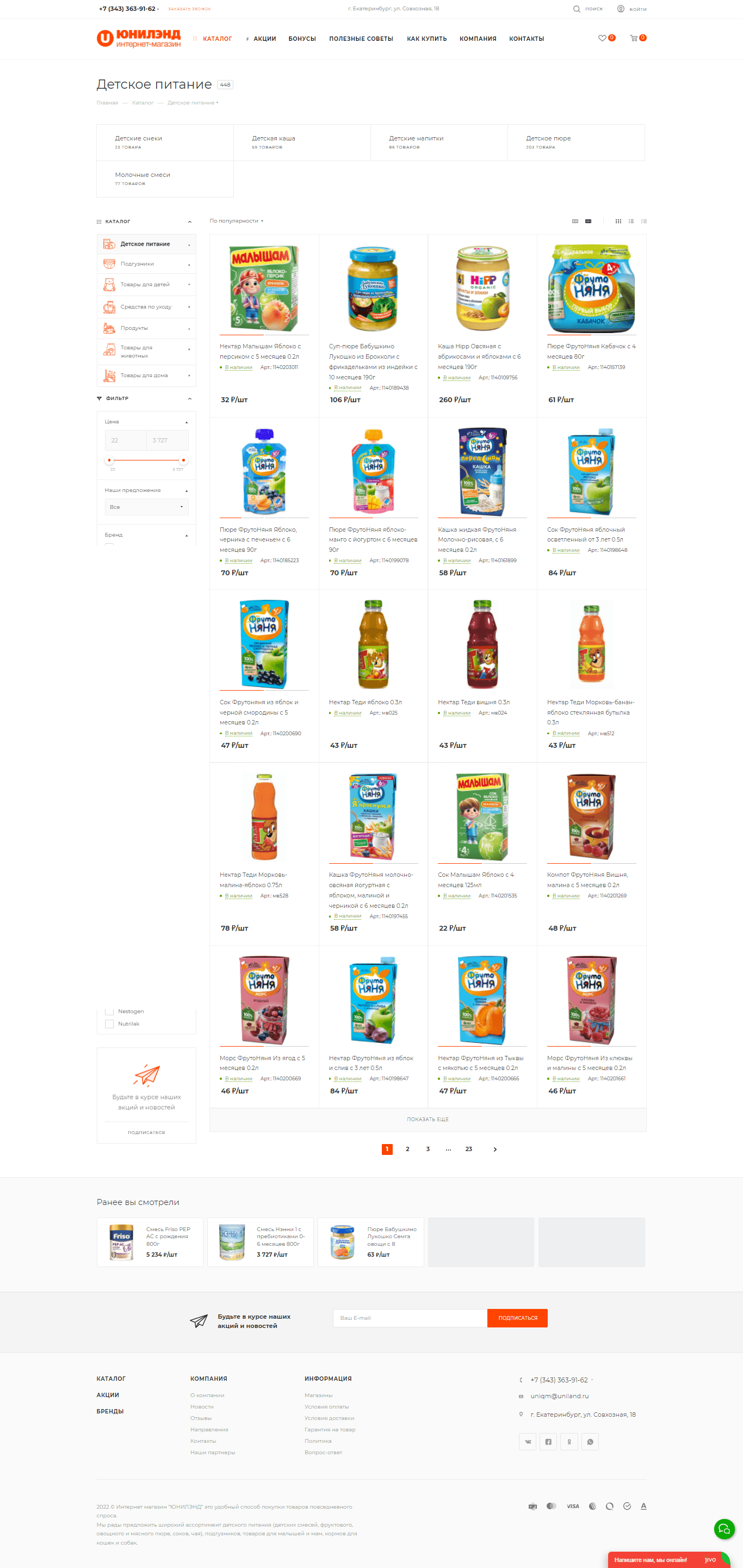743x1568 pixels.
Task: Check the Nutrilak brand checkbox
Action: pyautogui.click(x=109, y=1024)
